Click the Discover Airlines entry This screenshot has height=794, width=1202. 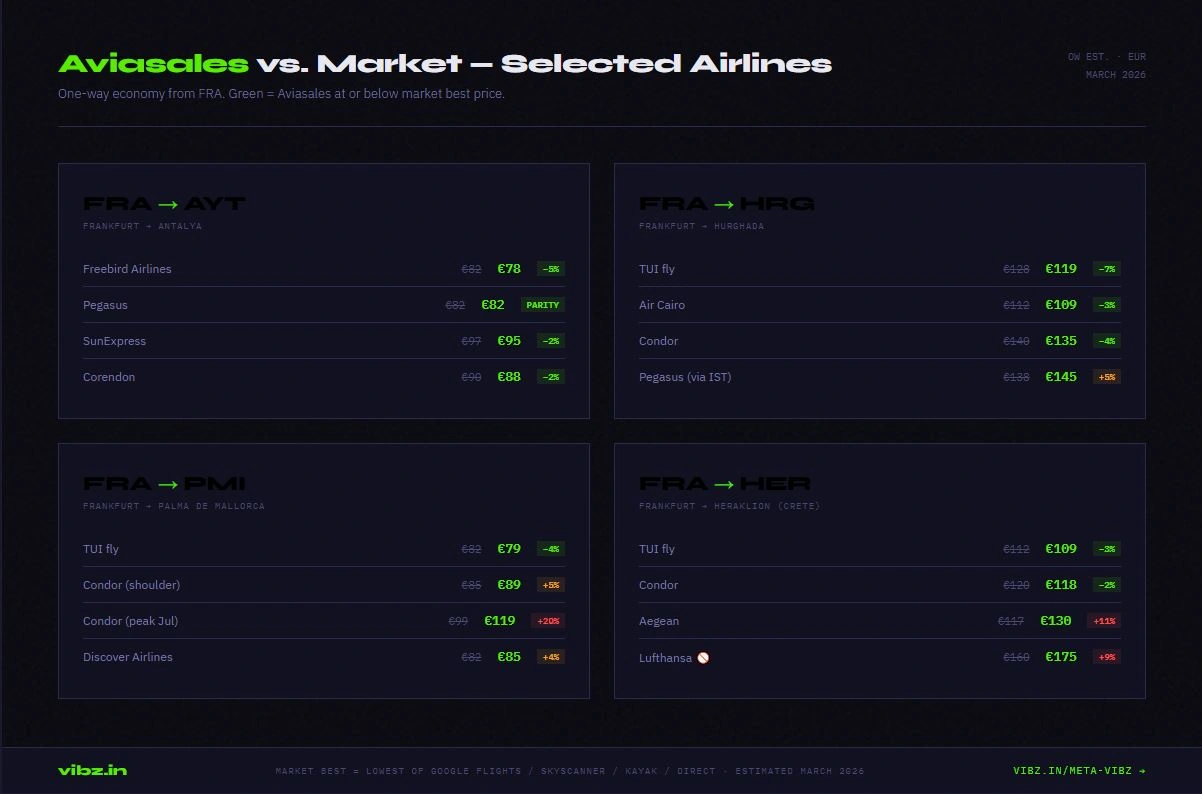pos(128,657)
